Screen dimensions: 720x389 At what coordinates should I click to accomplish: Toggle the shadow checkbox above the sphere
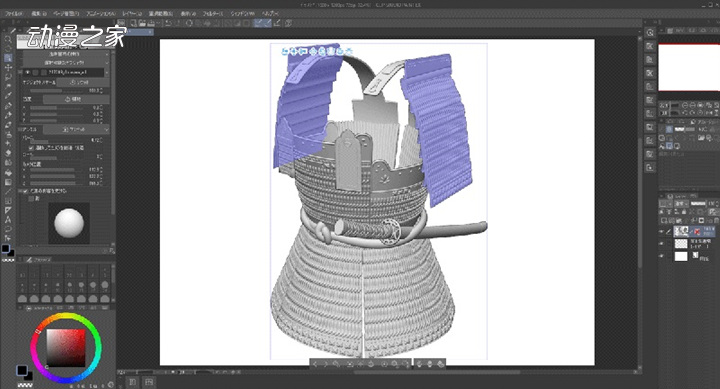[x=31, y=198]
